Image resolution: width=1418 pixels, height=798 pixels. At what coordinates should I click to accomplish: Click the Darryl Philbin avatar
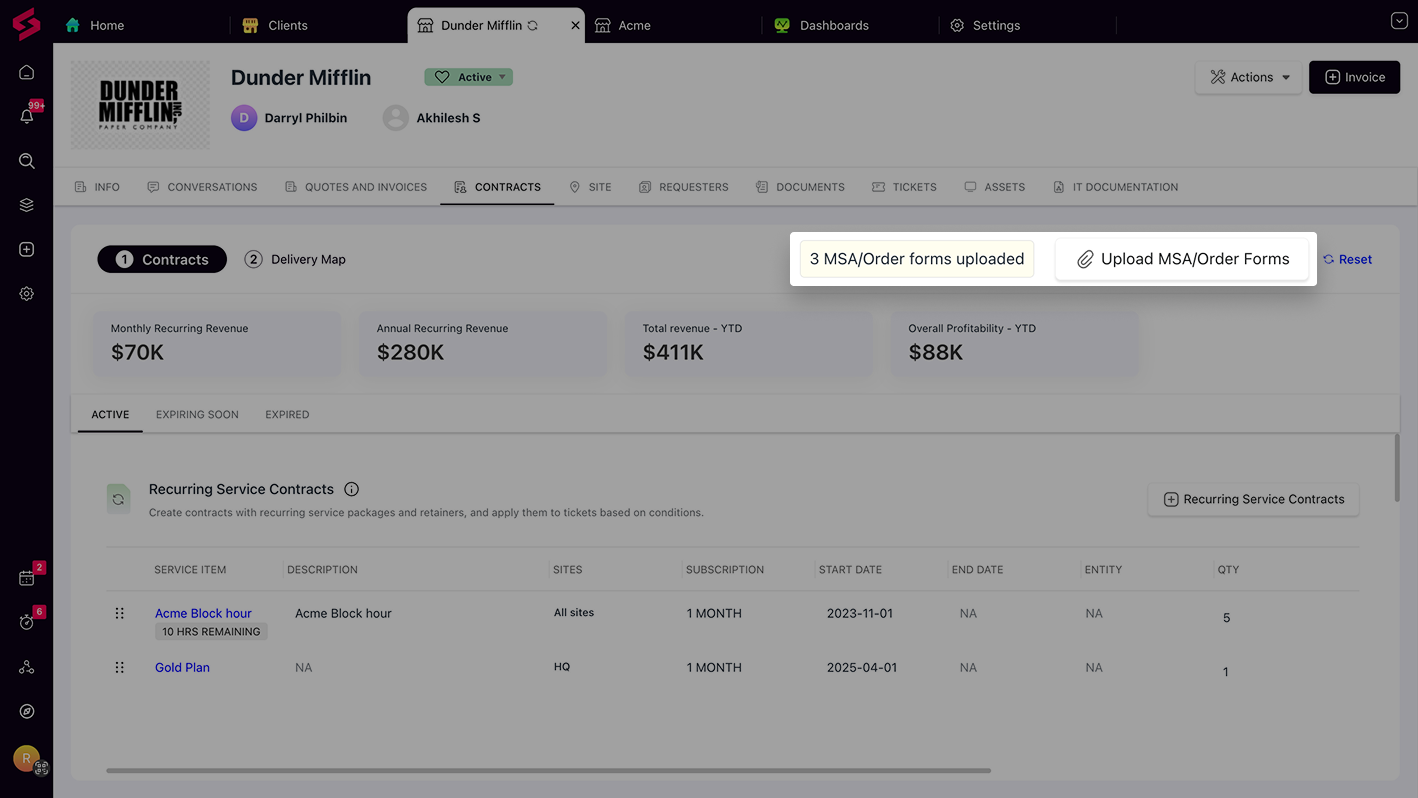click(x=244, y=118)
